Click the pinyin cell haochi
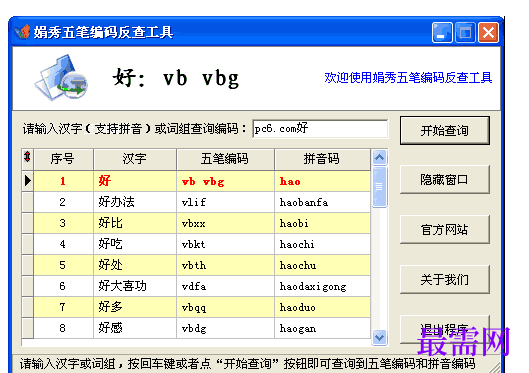529x373 pixels. 323,244
